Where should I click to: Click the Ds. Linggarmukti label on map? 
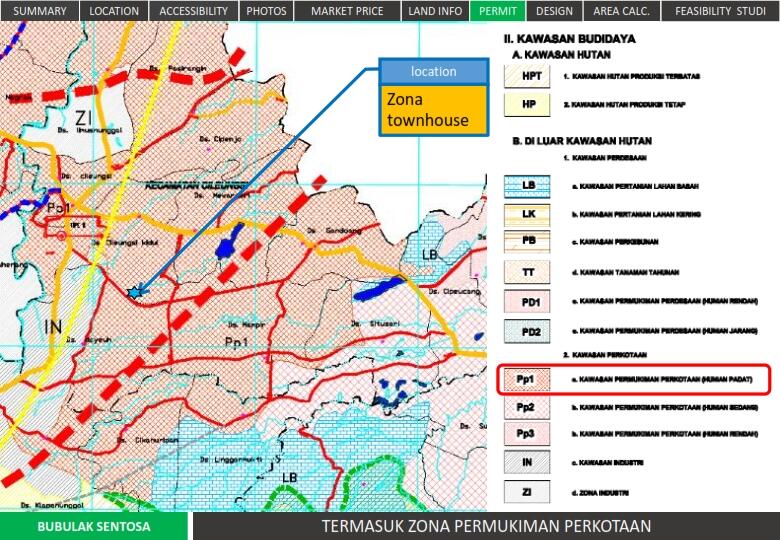click(231, 460)
